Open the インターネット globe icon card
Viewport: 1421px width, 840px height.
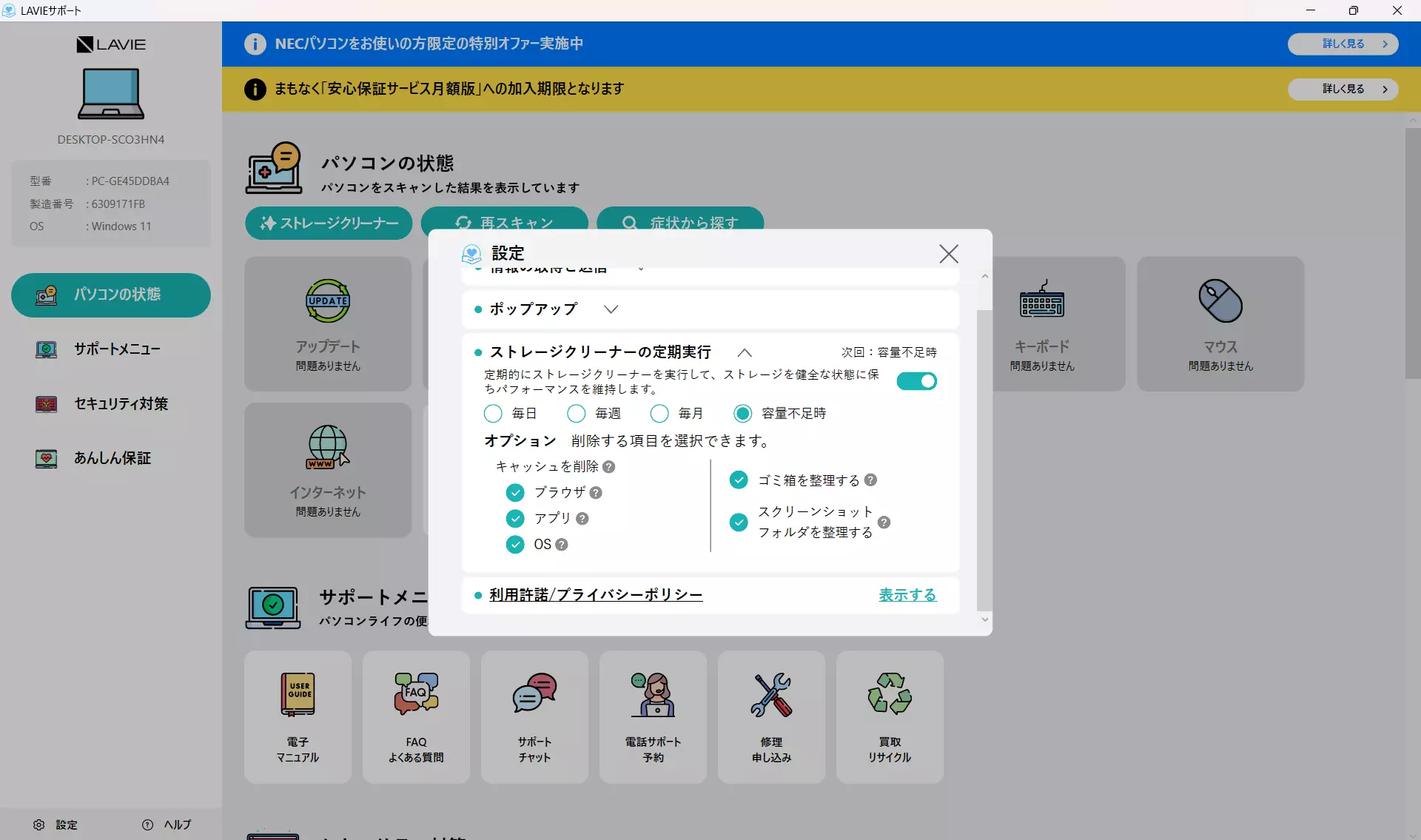[x=328, y=447]
